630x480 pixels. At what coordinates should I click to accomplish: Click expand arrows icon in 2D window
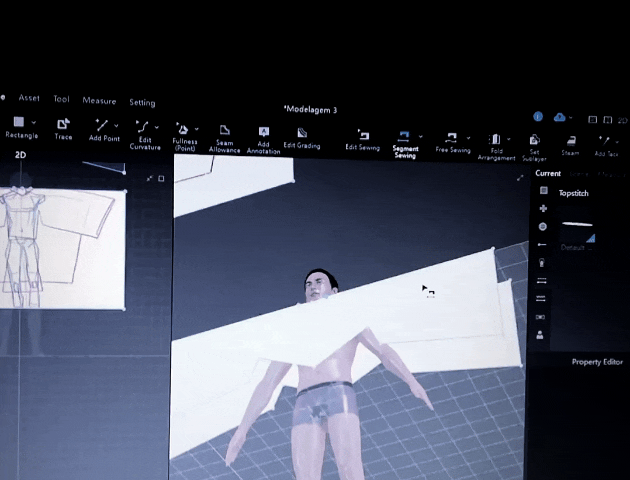[149, 178]
